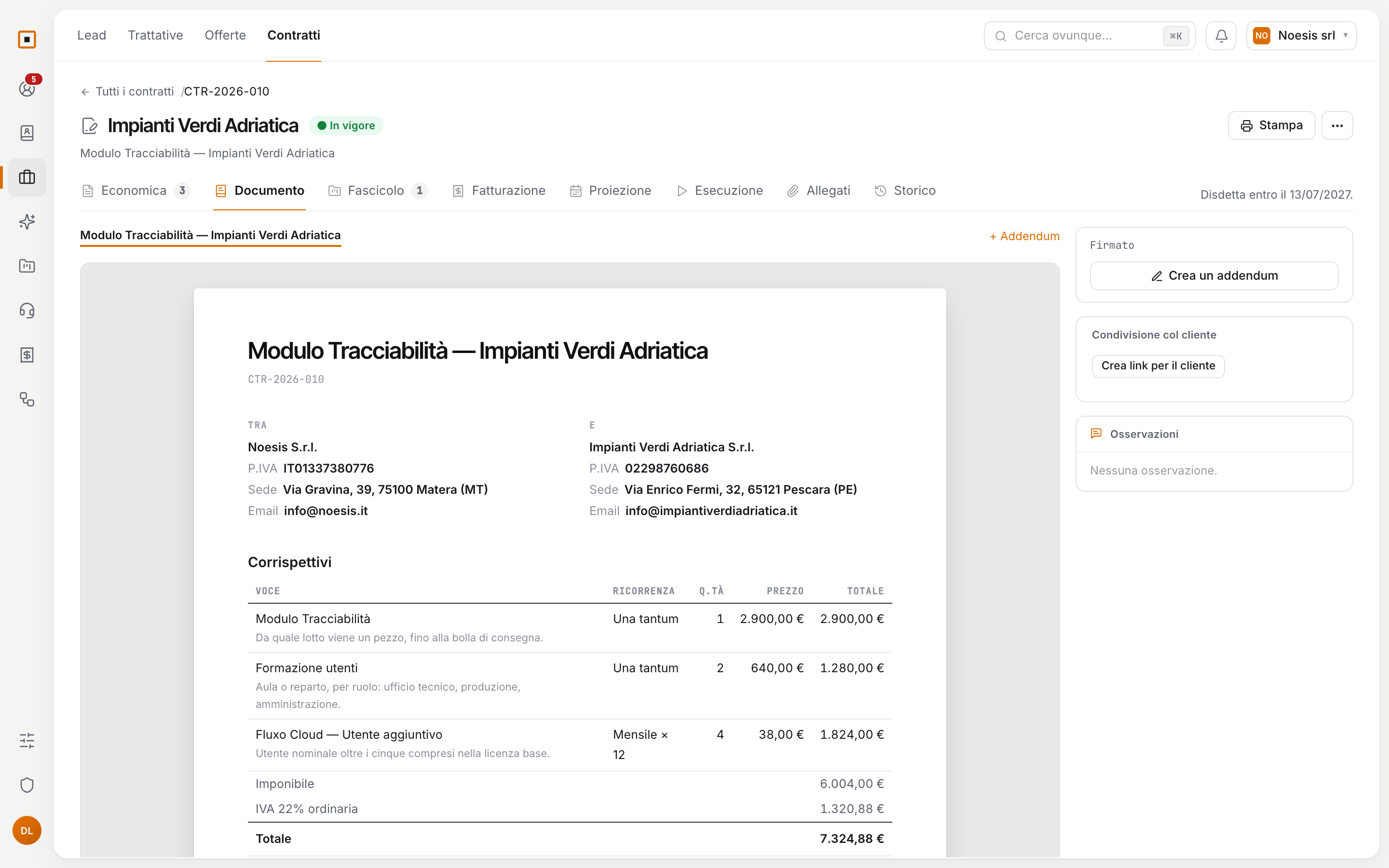Open the notifications bell
The height and width of the screenshot is (868, 1389).
point(1221,36)
